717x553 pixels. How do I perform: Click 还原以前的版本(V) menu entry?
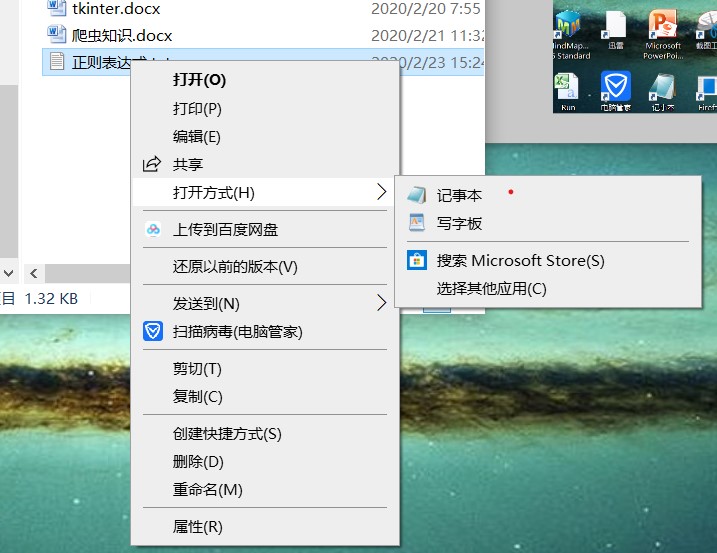(235, 267)
